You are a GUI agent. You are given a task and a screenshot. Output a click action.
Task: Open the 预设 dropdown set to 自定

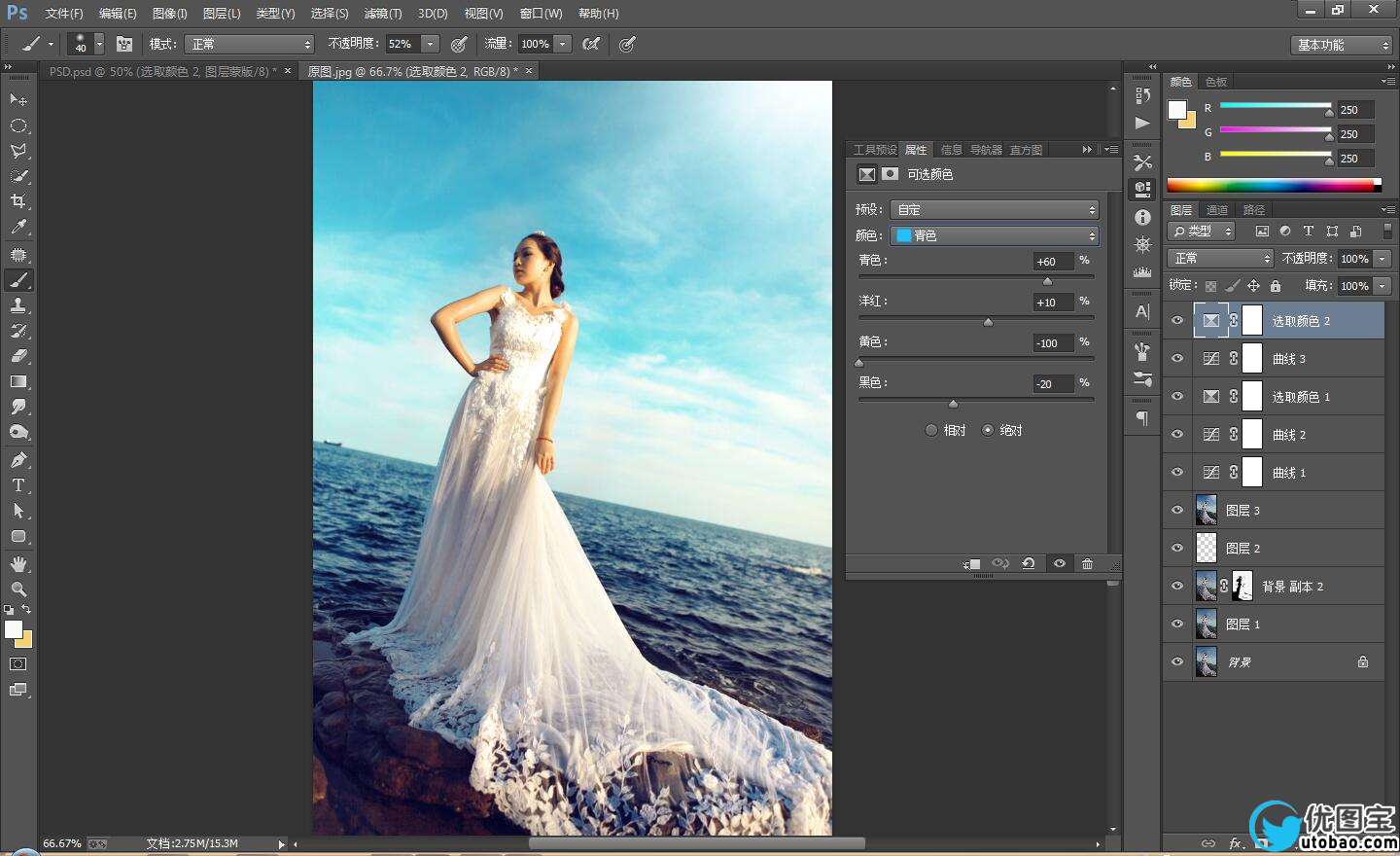pos(995,209)
